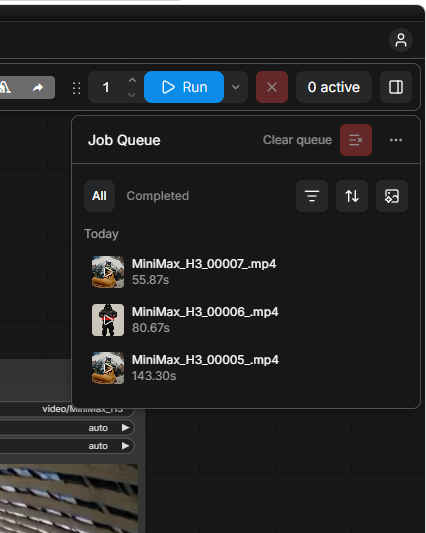The height and width of the screenshot is (533, 426).
Task: Click the 0 active jobs button
Action: [x=334, y=87]
